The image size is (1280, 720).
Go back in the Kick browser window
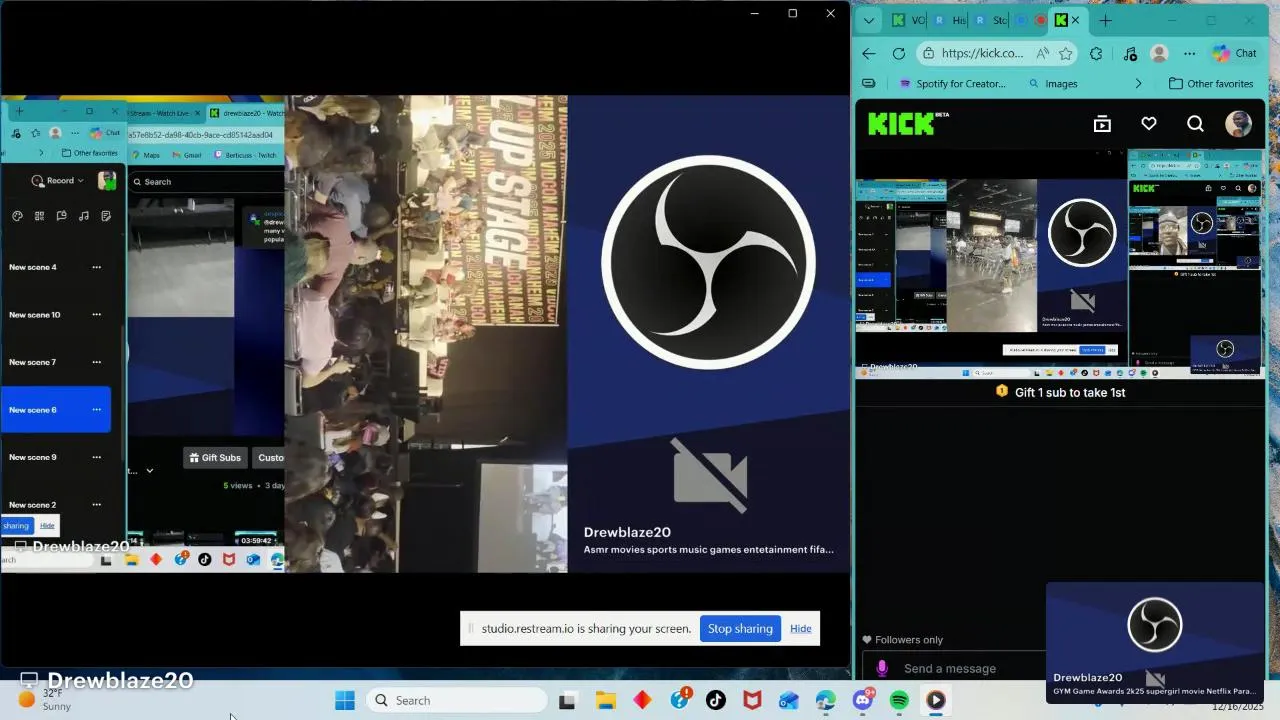point(869,54)
